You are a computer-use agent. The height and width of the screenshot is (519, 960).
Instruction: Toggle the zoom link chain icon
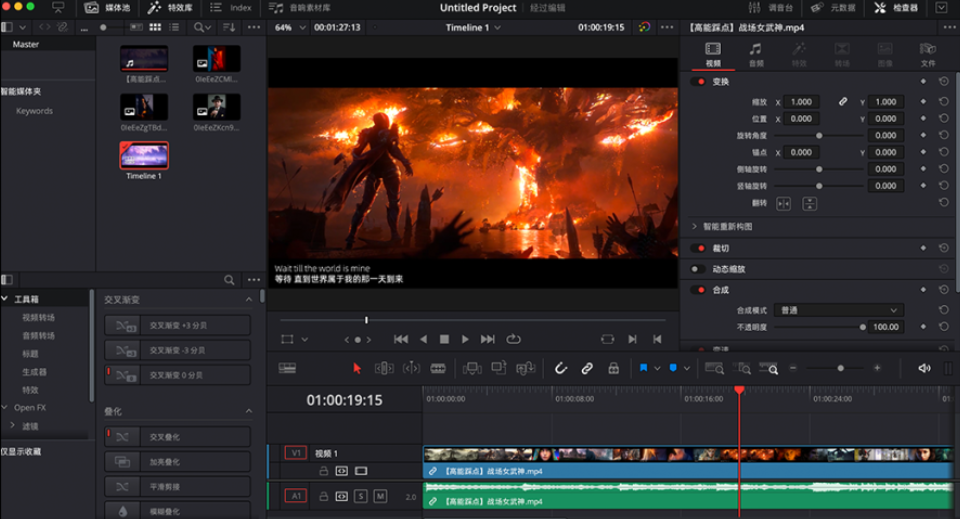(842, 102)
